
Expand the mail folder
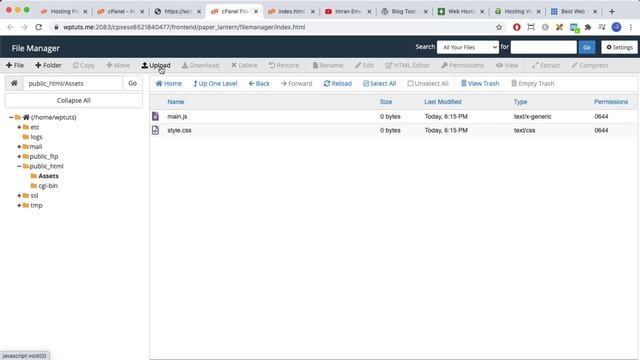pos(19,147)
